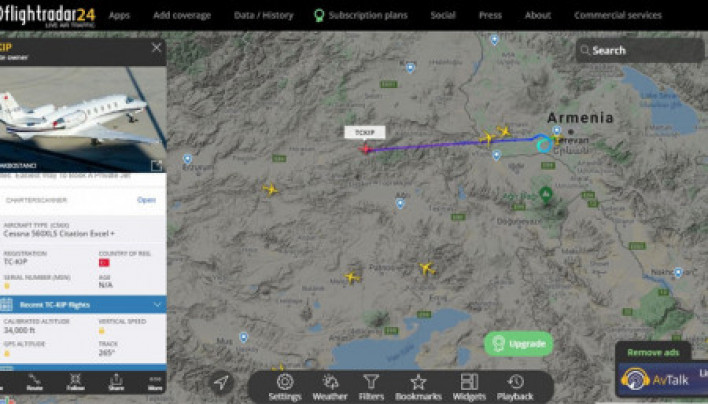Click the green Upgrade button
This screenshot has height=404, width=708.
tap(519, 344)
